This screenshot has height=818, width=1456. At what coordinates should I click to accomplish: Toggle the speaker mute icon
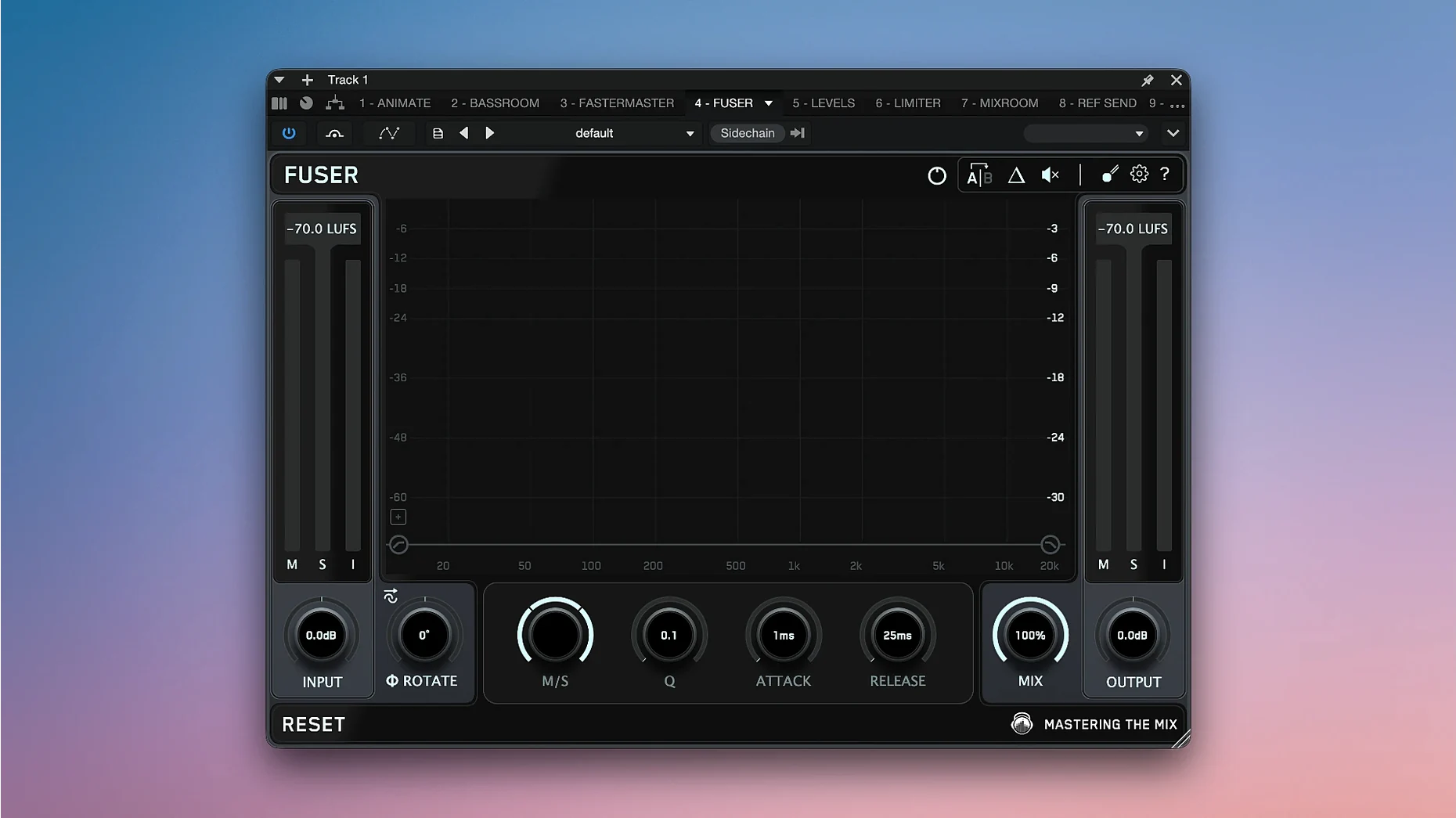point(1051,175)
